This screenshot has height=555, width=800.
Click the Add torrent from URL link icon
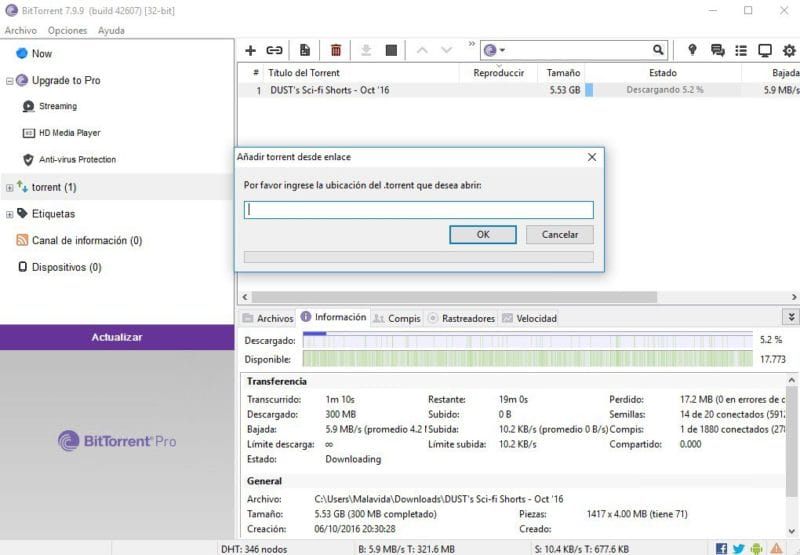[274, 50]
